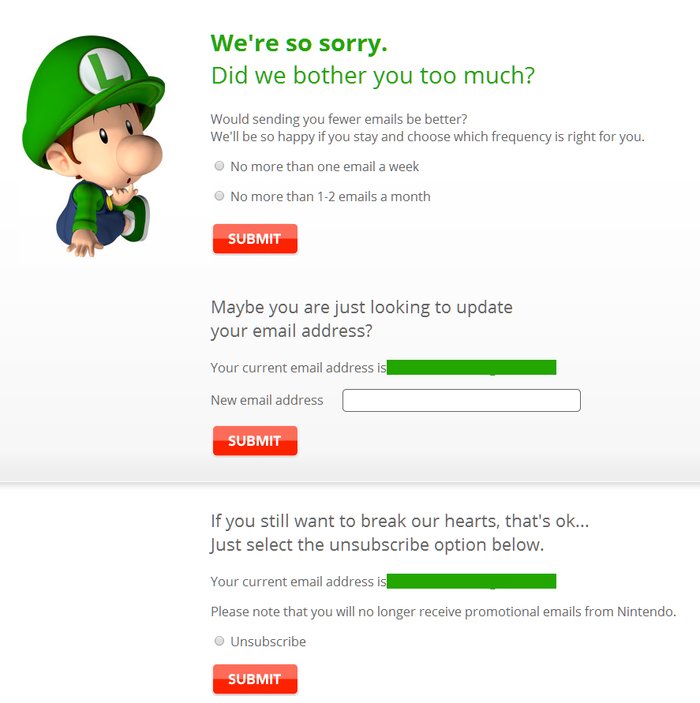The width and height of the screenshot is (700, 703).
Task: Select the one email a week radio button
Action: click(219, 166)
